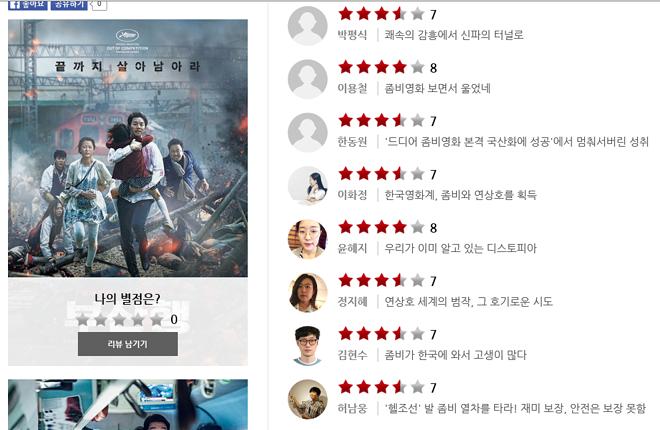Click the Facebook share button
Viewport: 660px width, 430px height.
click(x=69, y=5)
